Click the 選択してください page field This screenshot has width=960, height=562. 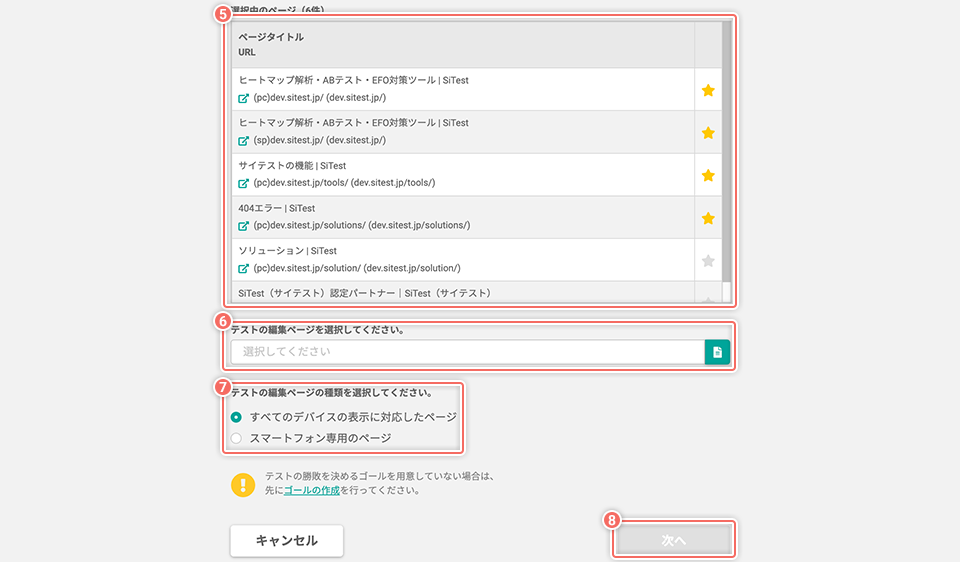click(468, 352)
